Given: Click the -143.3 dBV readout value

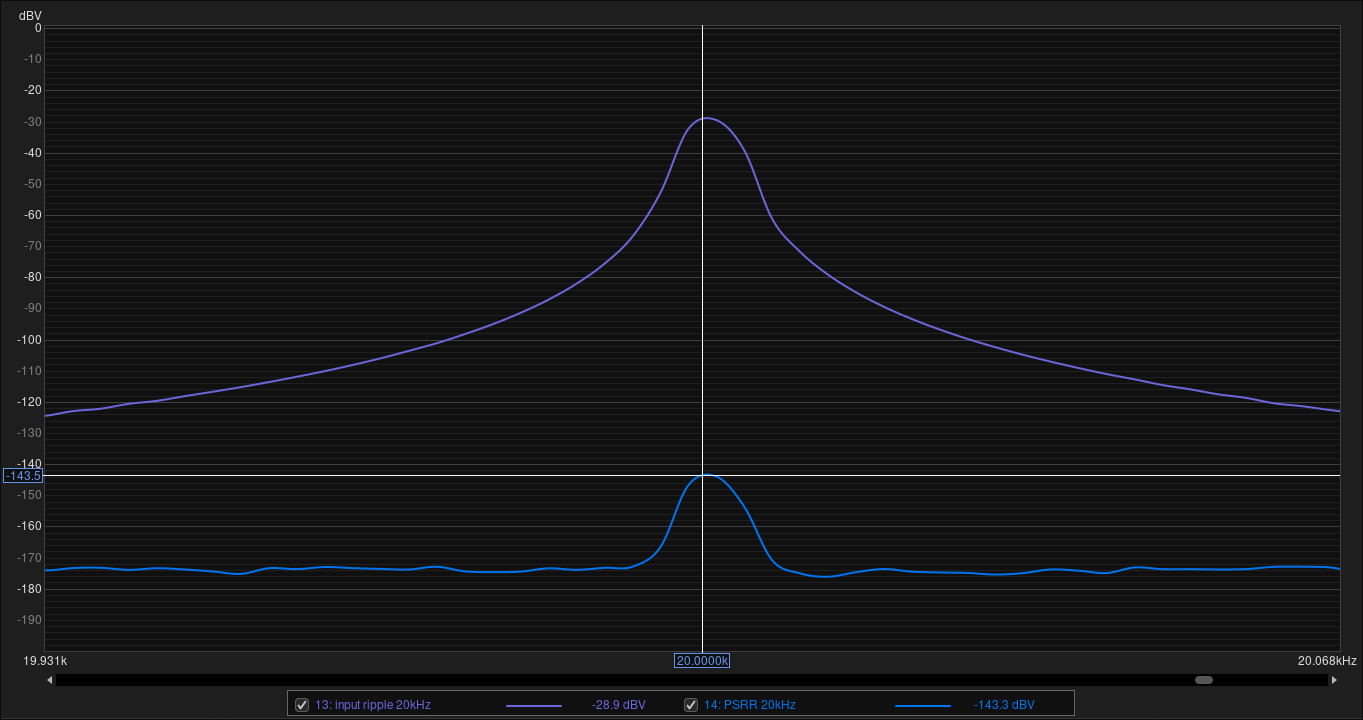Looking at the screenshot, I should pos(1004,705).
